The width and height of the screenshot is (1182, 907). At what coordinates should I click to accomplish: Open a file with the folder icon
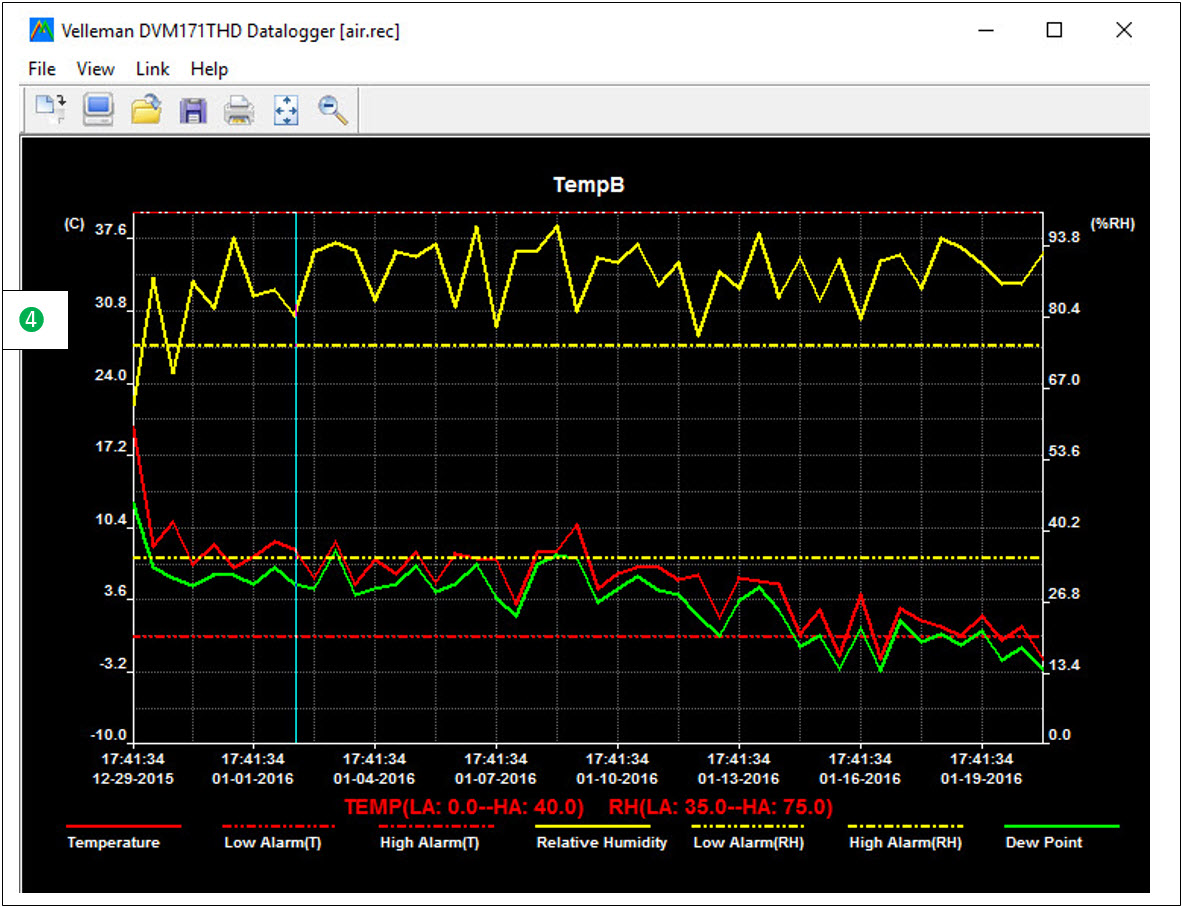click(146, 109)
